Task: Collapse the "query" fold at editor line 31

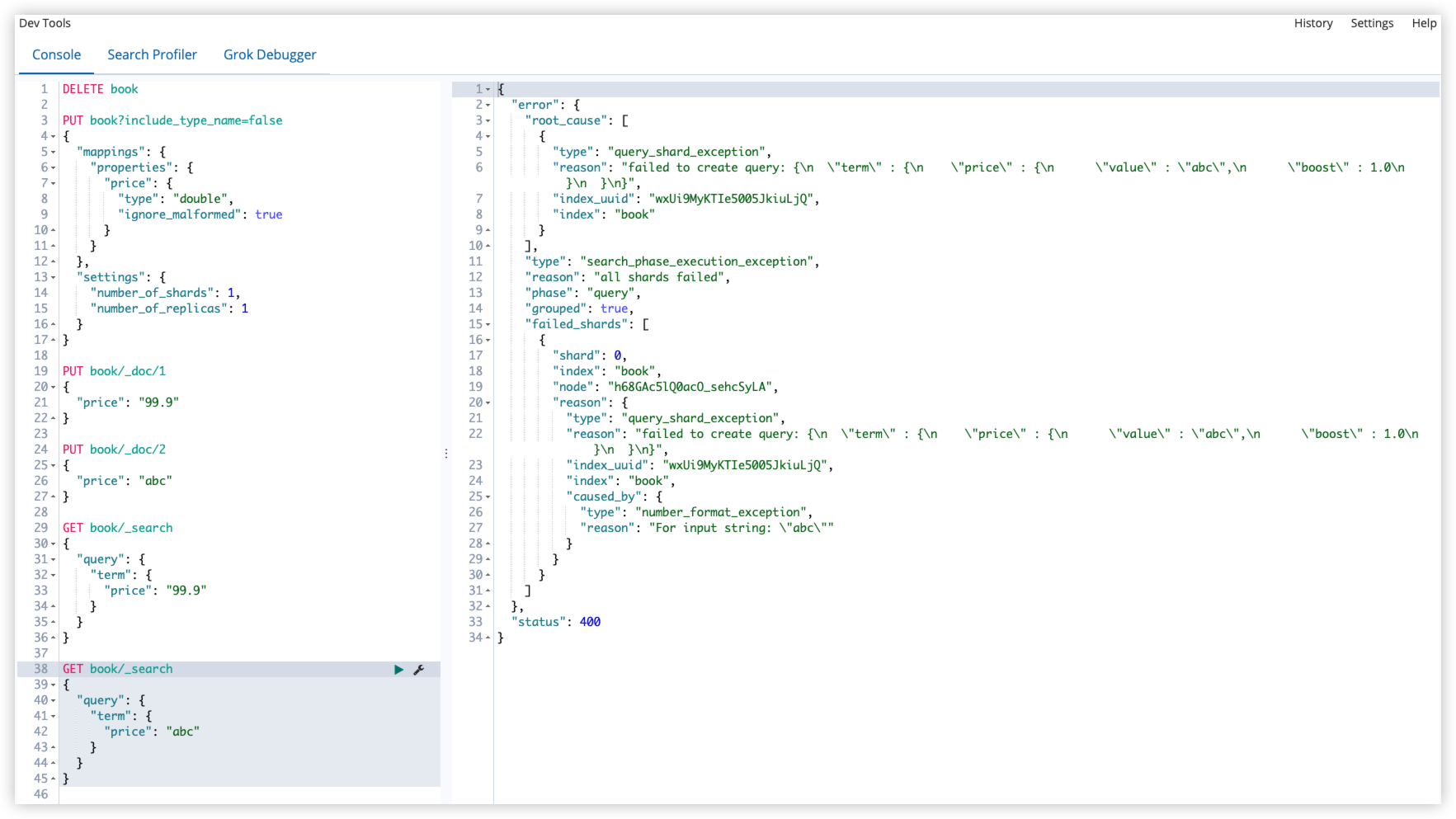Action: point(54,559)
